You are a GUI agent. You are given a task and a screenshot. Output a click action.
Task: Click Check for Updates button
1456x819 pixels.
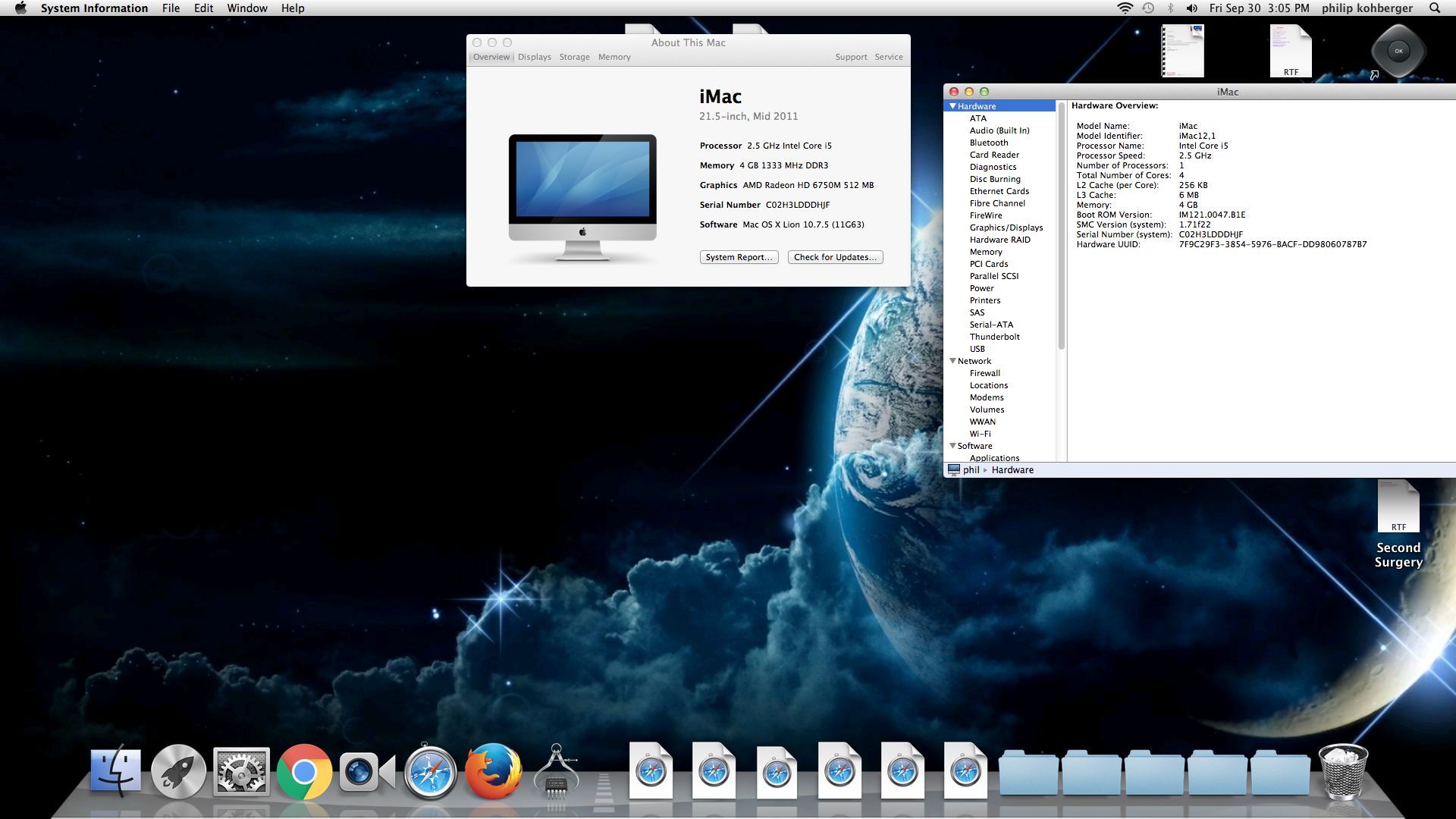click(835, 257)
